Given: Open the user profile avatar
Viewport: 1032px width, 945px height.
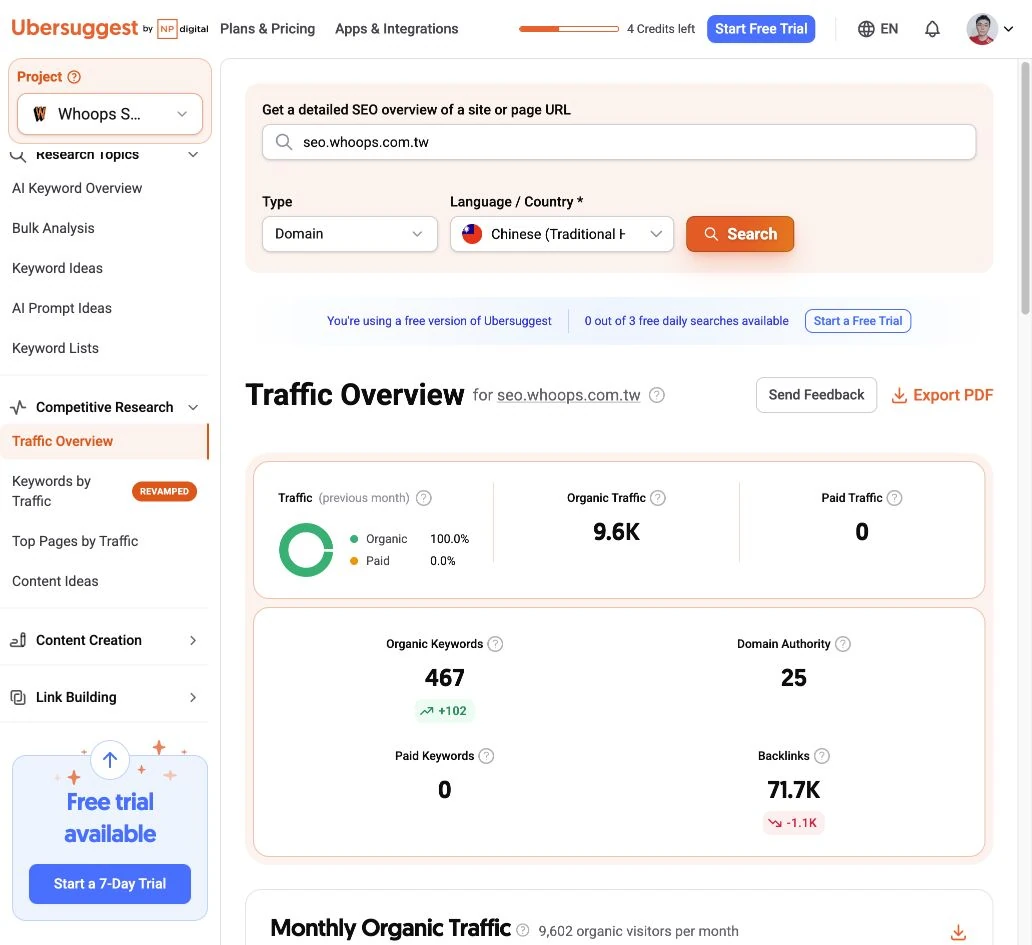Looking at the screenshot, I should (981, 29).
